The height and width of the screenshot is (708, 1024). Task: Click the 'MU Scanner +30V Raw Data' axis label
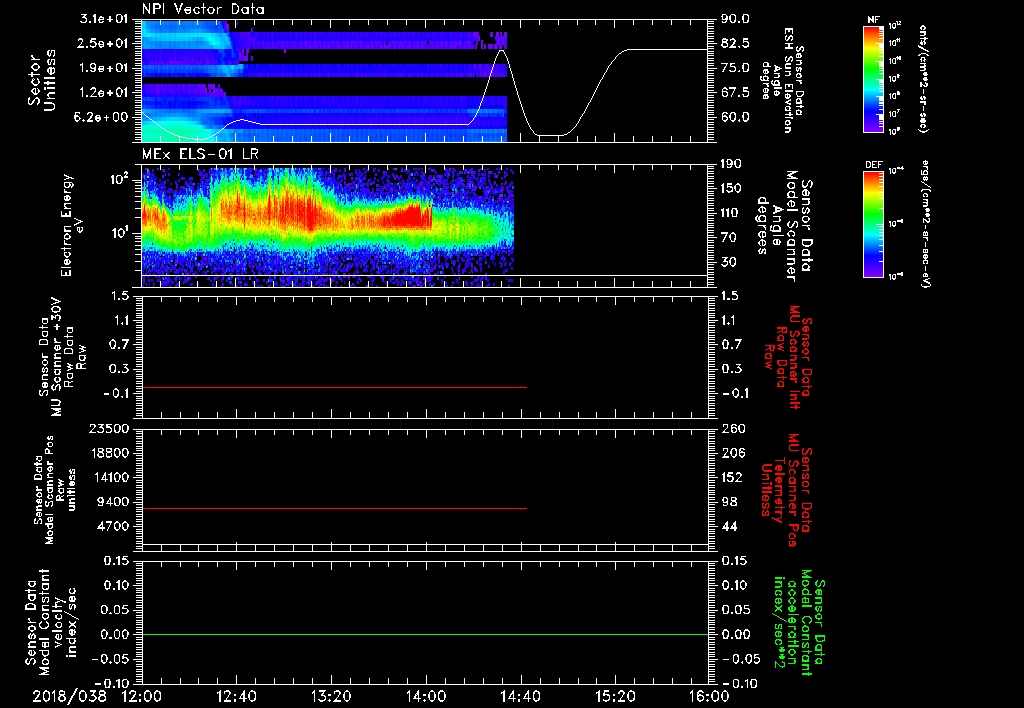(63, 357)
